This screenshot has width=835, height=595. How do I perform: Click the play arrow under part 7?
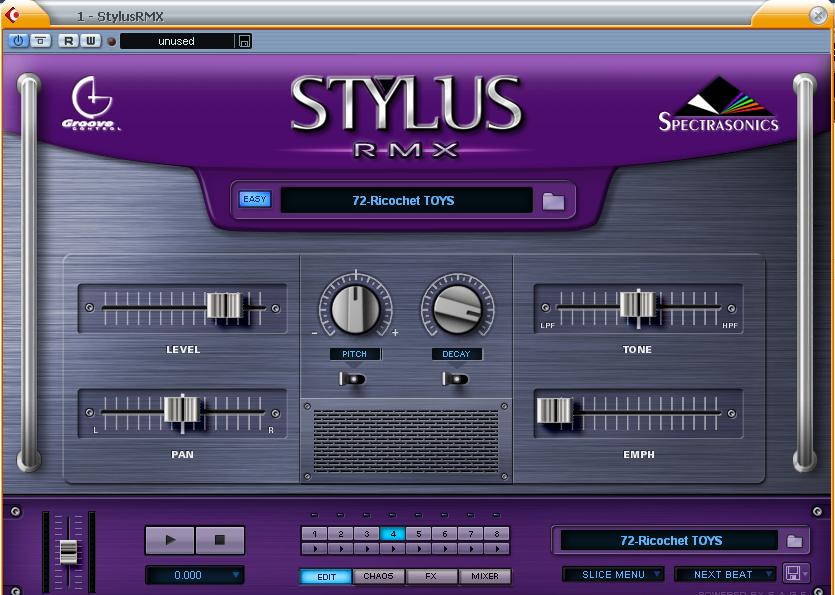[471, 548]
